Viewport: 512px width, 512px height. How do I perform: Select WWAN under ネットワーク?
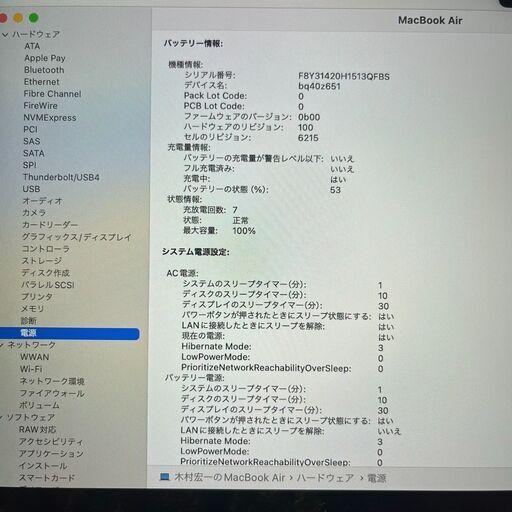coord(35,357)
